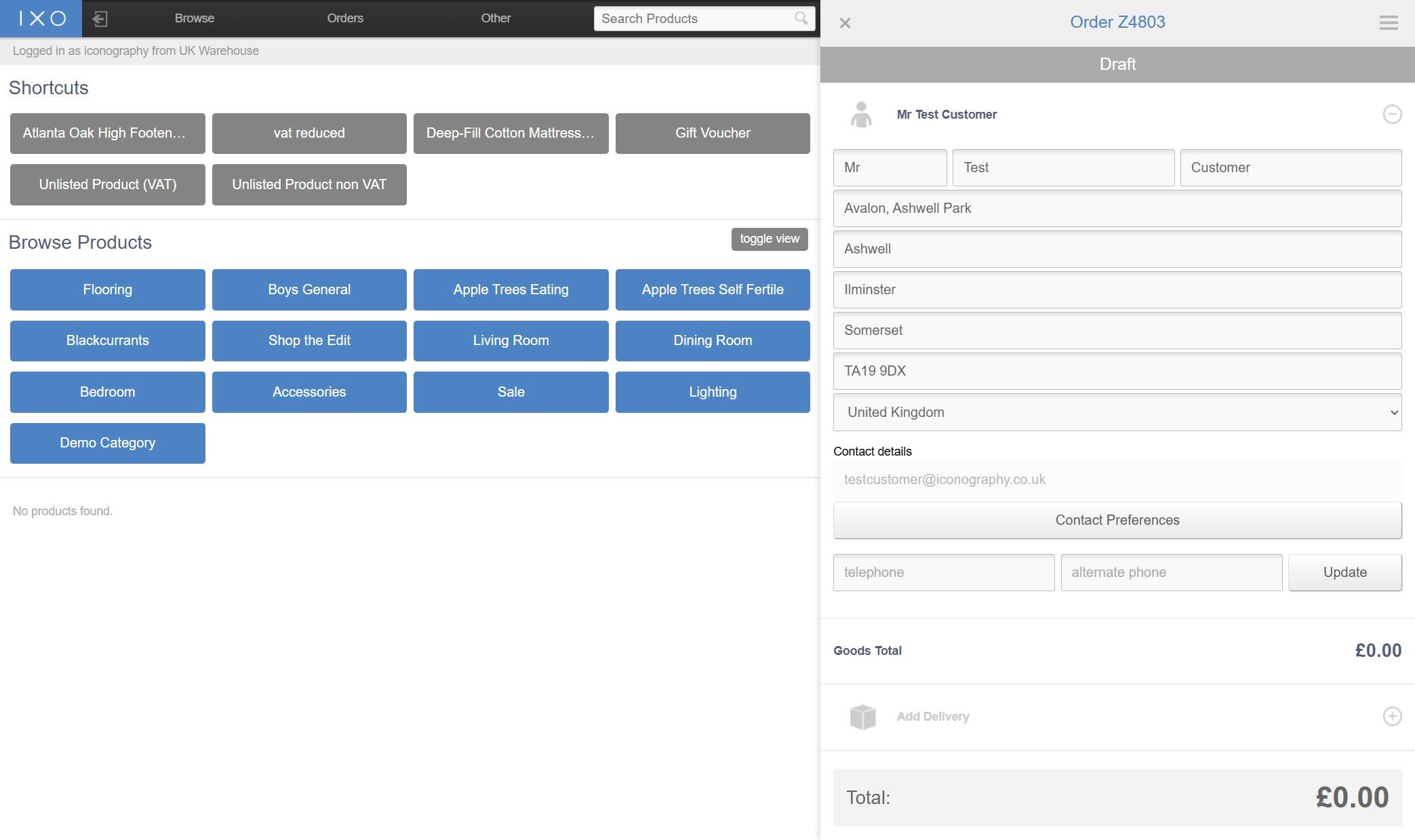This screenshot has height=840, width=1415.
Task: Click the IXO logo
Action: [41, 18]
